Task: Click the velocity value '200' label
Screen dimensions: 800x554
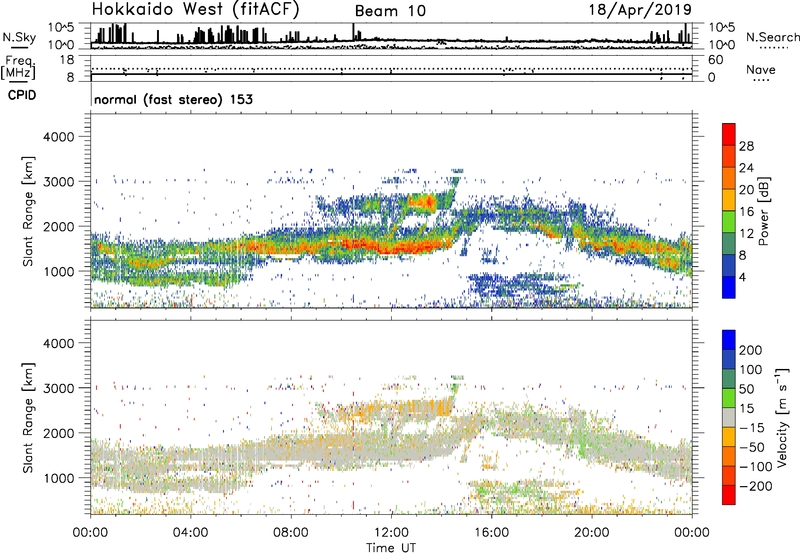Action: coord(751,350)
